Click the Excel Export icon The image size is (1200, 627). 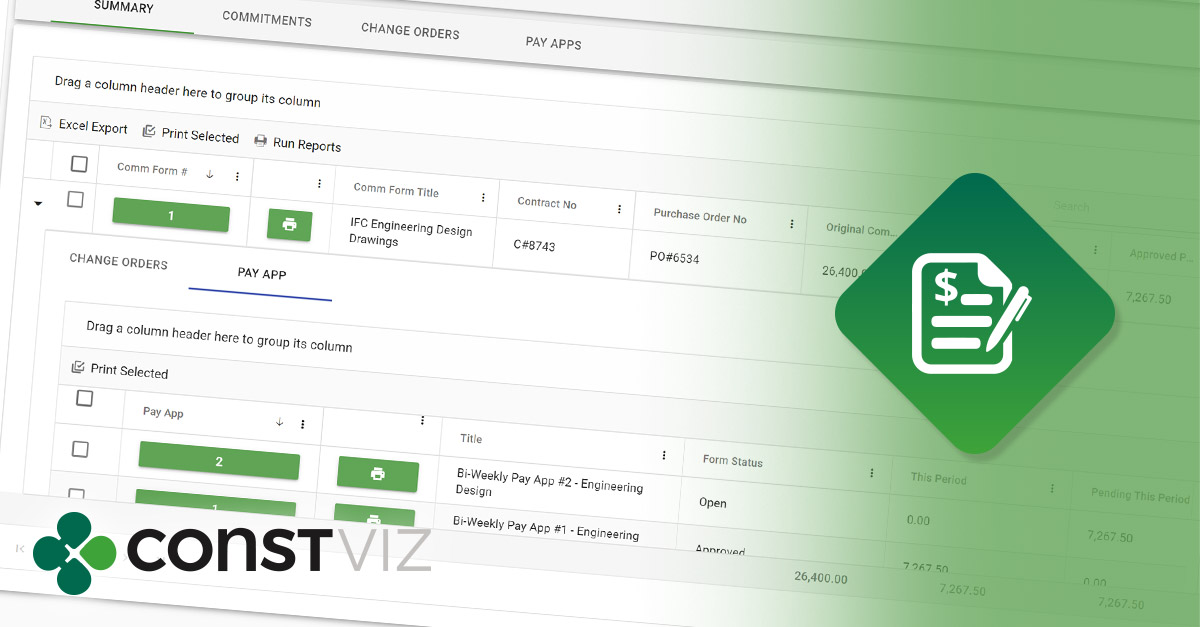(x=44, y=122)
